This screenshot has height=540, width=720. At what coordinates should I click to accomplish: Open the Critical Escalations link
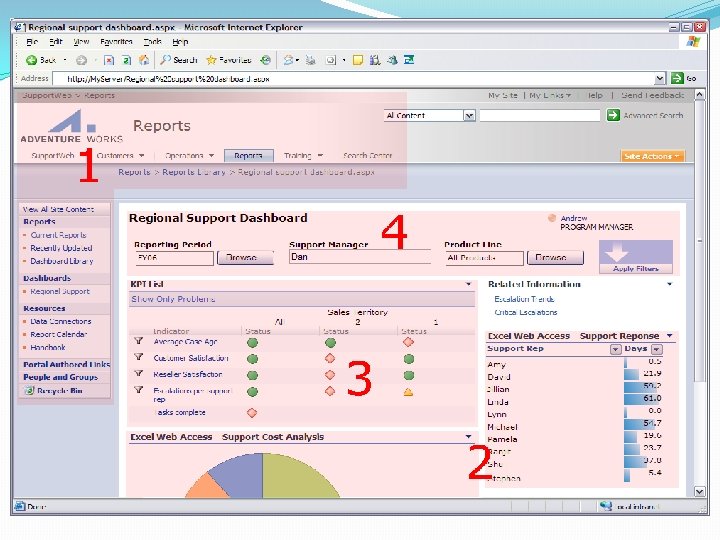pyautogui.click(x=526, y=312)
